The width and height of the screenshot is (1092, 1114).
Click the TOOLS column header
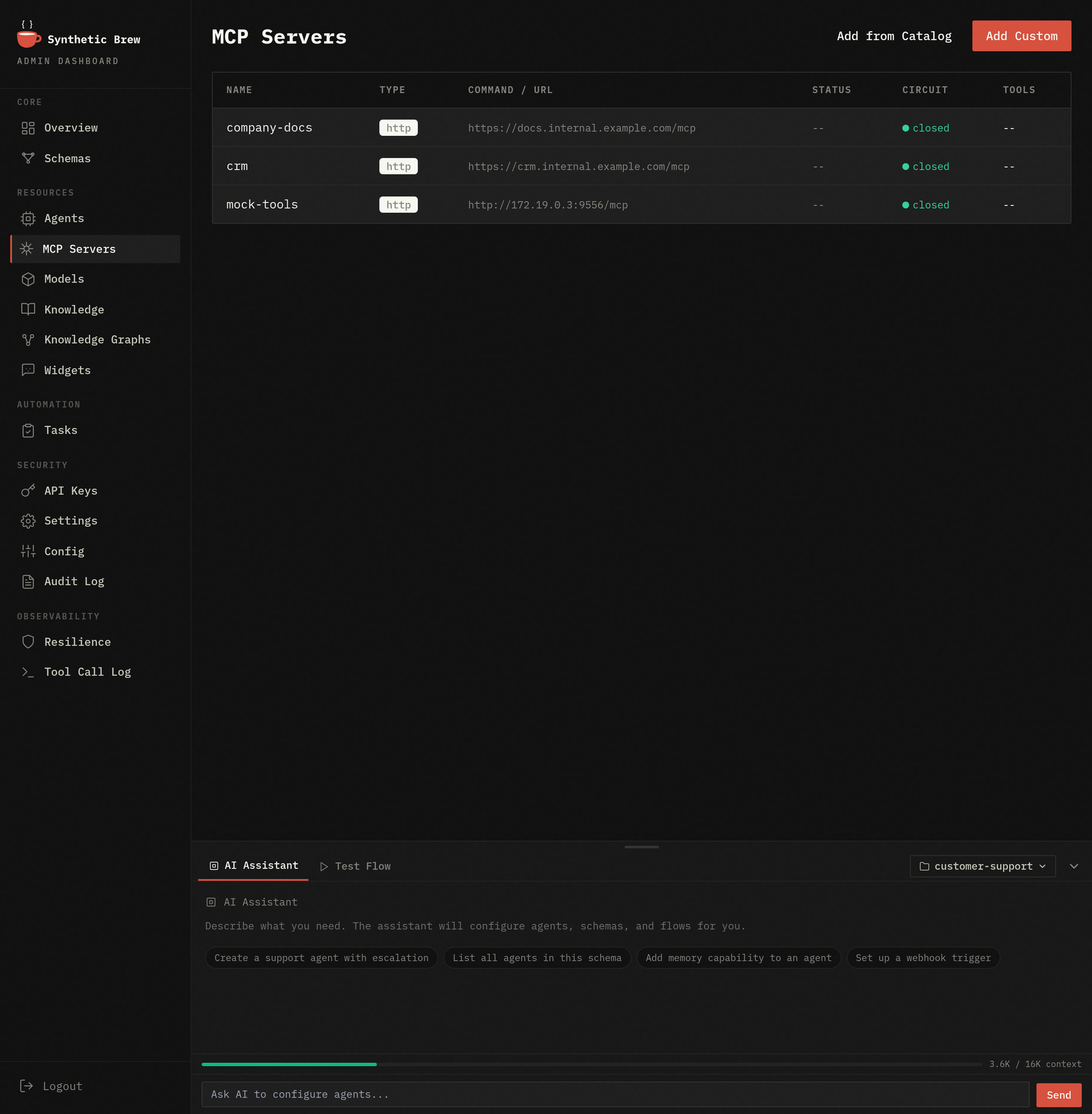[x=1019, y=90]
